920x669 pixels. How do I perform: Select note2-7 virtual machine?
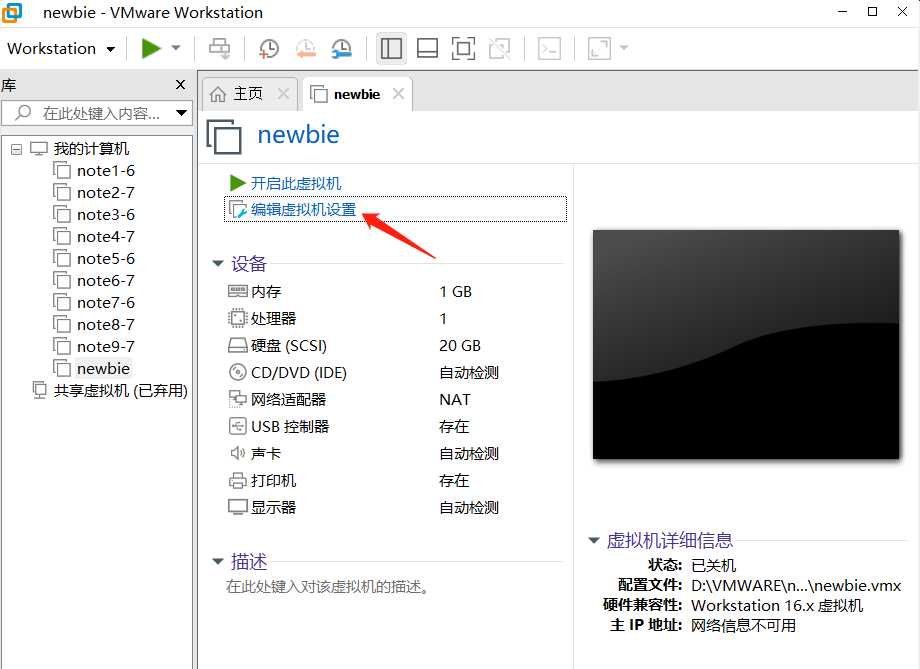(x=106, y=192)
